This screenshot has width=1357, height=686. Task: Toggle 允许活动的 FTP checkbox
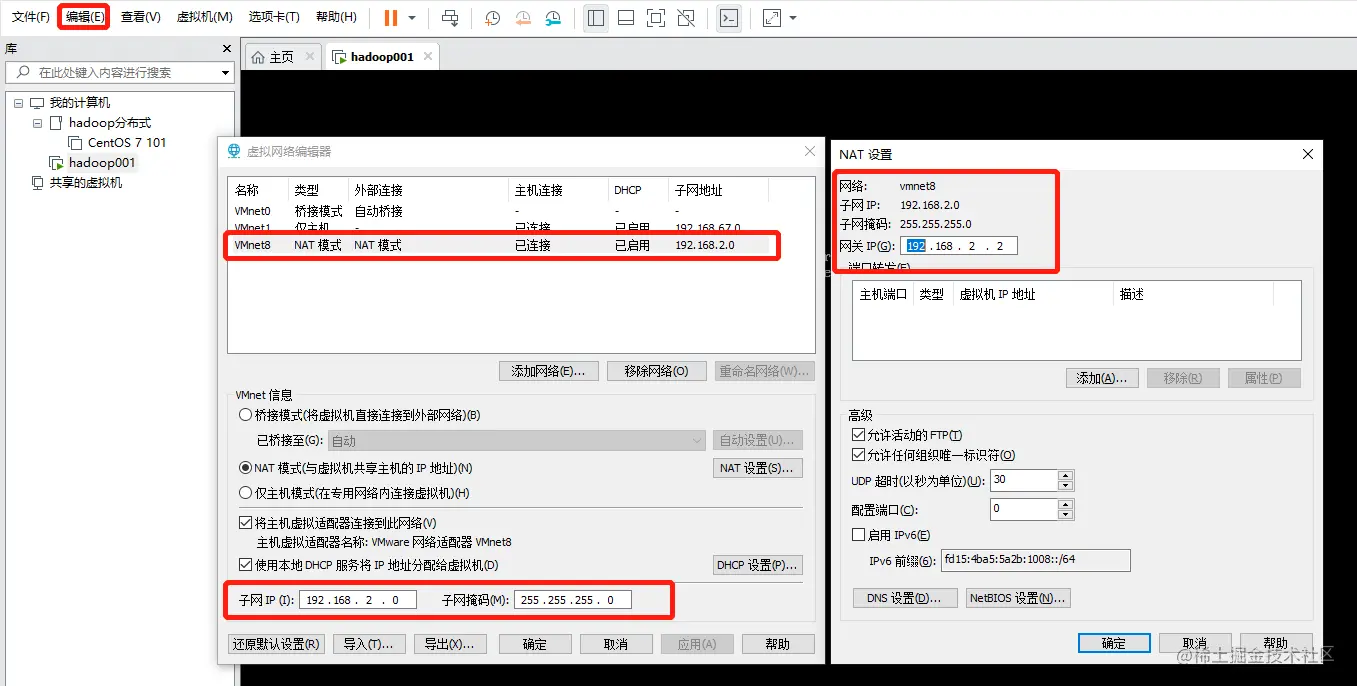pyautogui.click(x=858, y=435)
